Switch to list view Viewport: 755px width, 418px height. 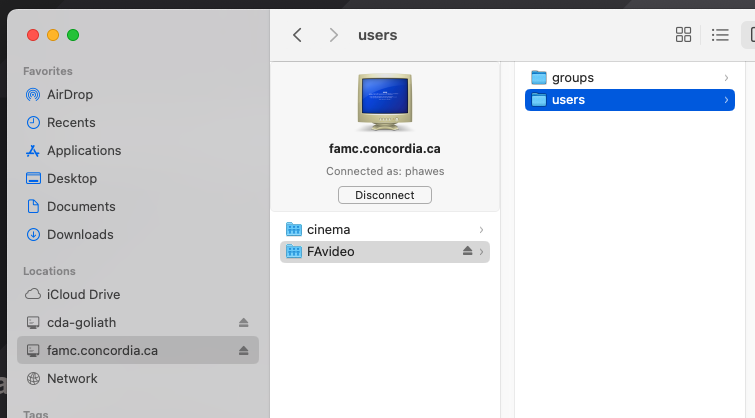[720, 35]
